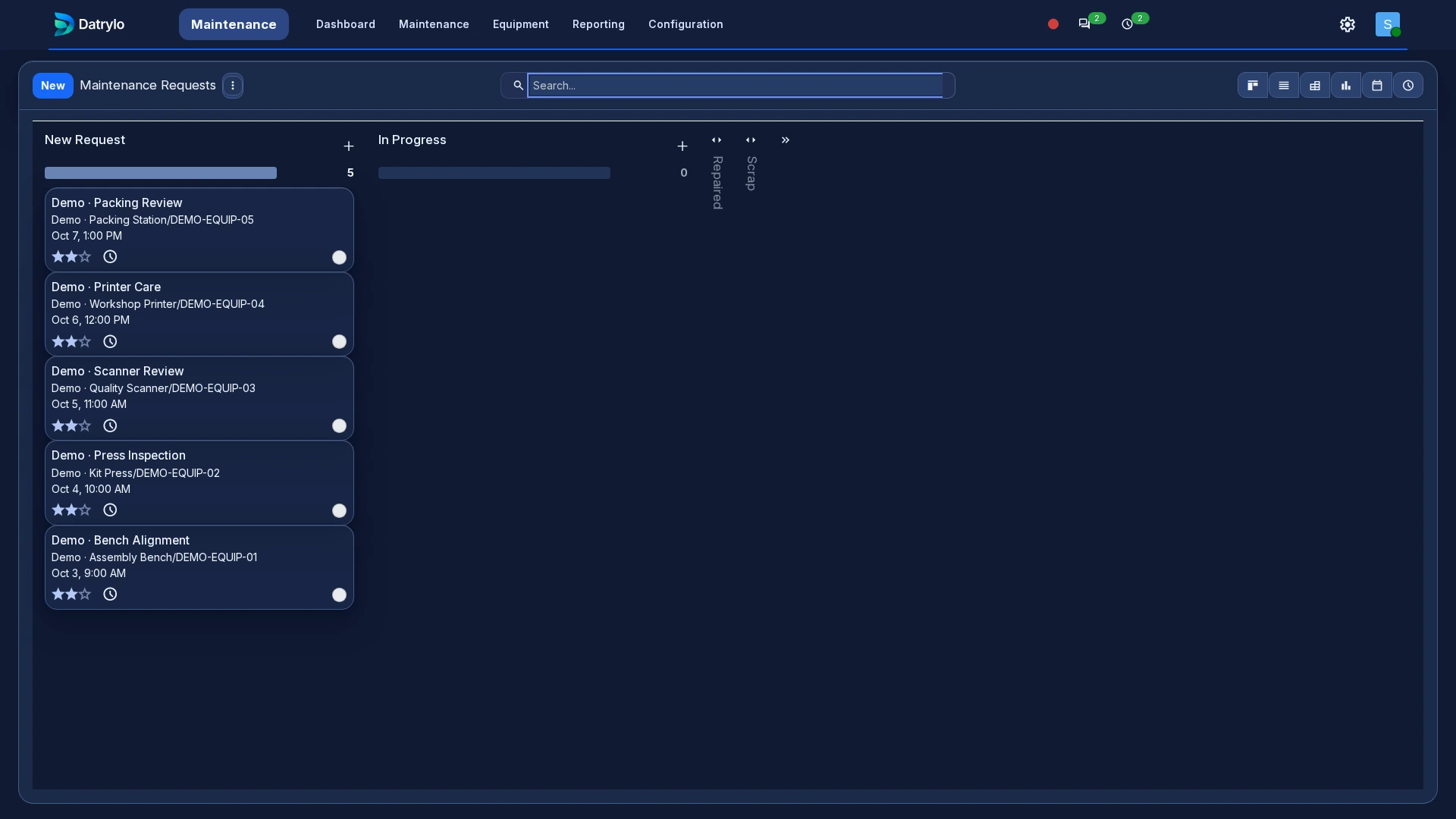This screenshot has height=819, width=1456.
Task: Toggle state circle on Bench Alignment card
Action: [x=339, y=595]
